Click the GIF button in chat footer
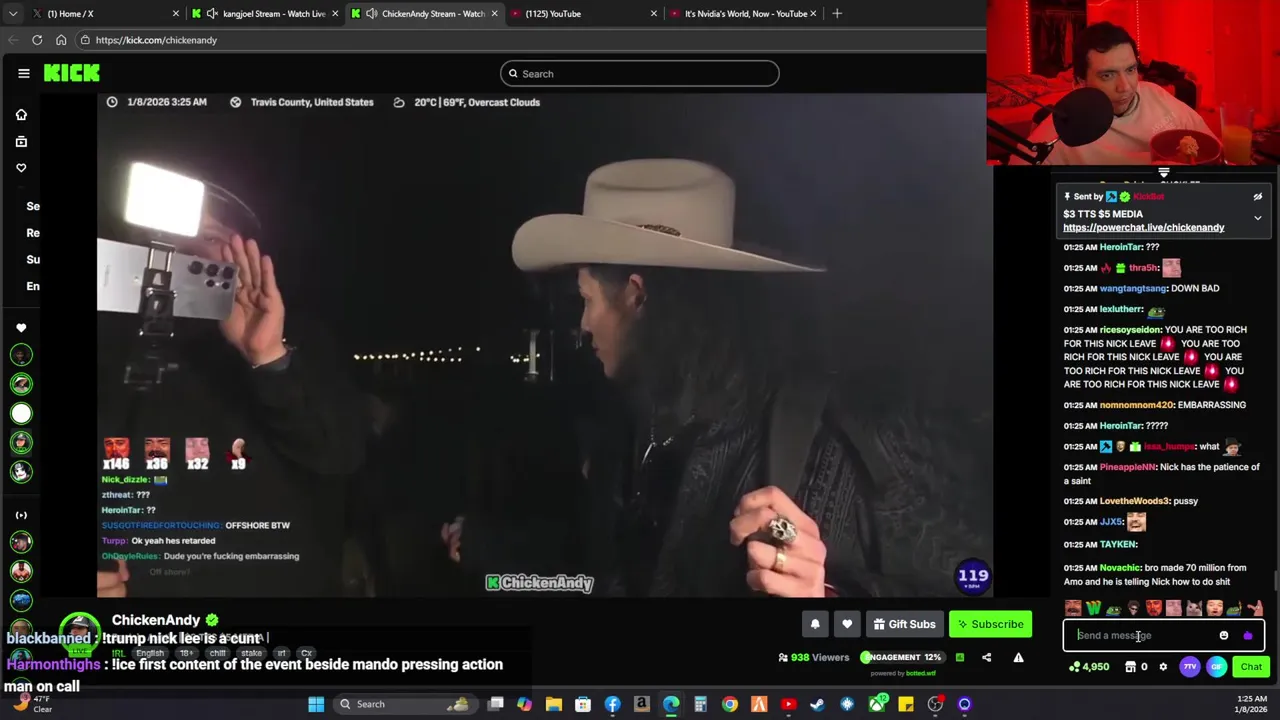1280x720 pixels. coord(1216,667)
